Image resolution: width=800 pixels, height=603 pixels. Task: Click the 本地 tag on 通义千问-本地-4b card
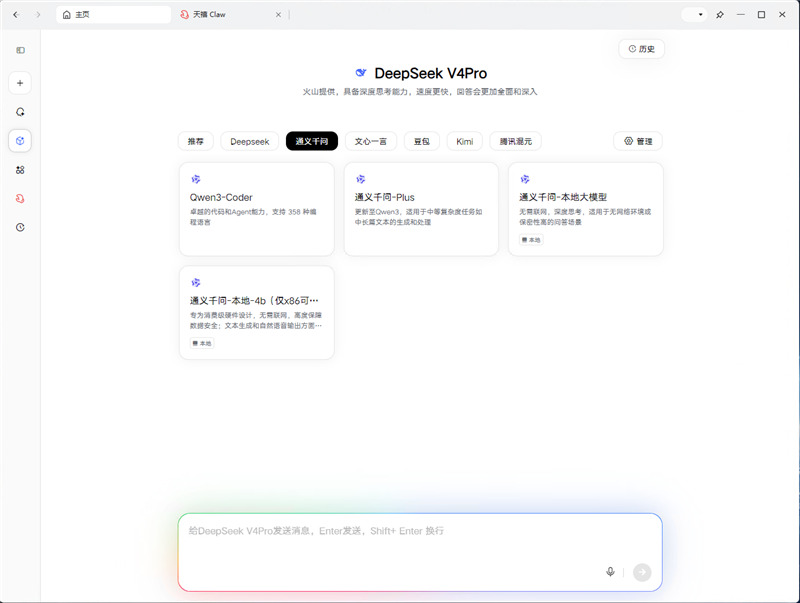point(202,343)
